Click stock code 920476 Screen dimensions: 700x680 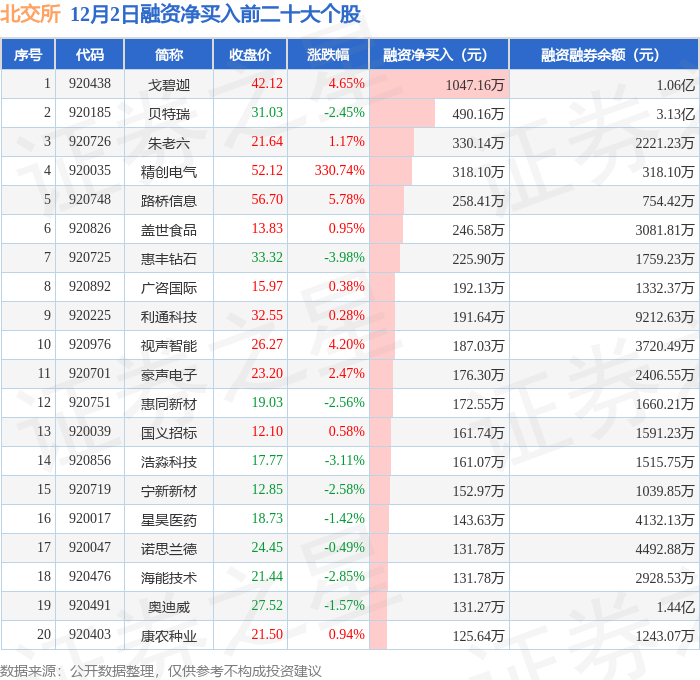pyautogui.click(x=90, y=577)
